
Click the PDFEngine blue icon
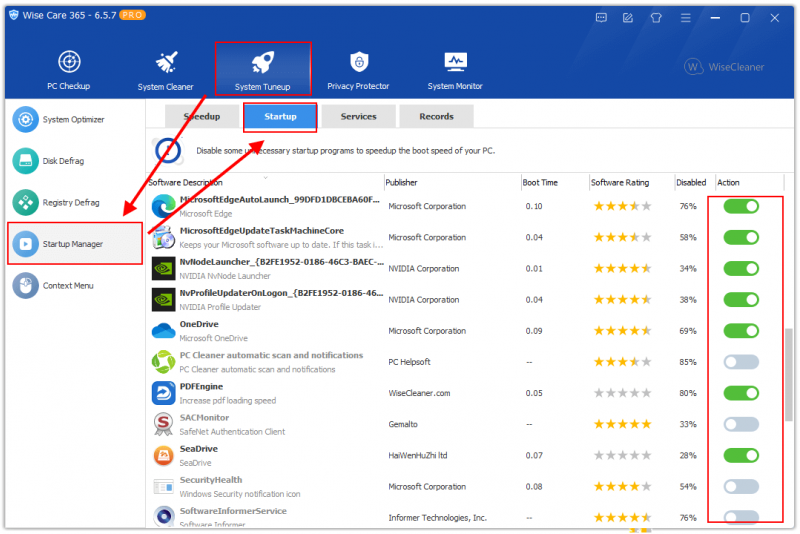[x=164, y=393]
